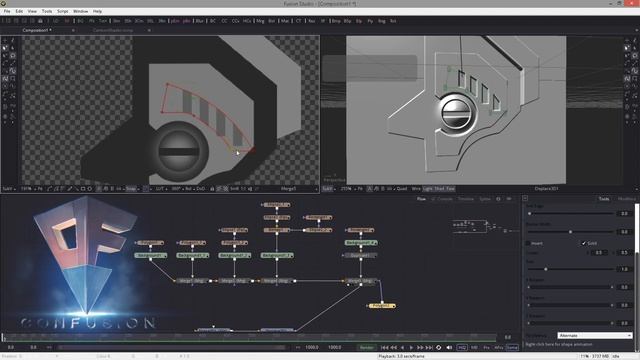Adjust the Size slider

point(571,269)
